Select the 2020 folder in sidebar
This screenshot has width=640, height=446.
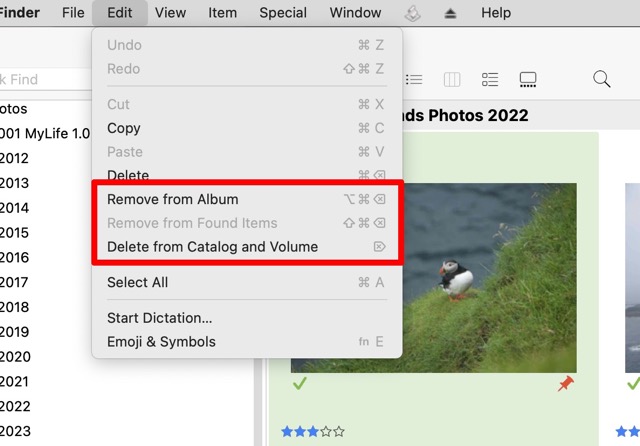tap(15, 357)
